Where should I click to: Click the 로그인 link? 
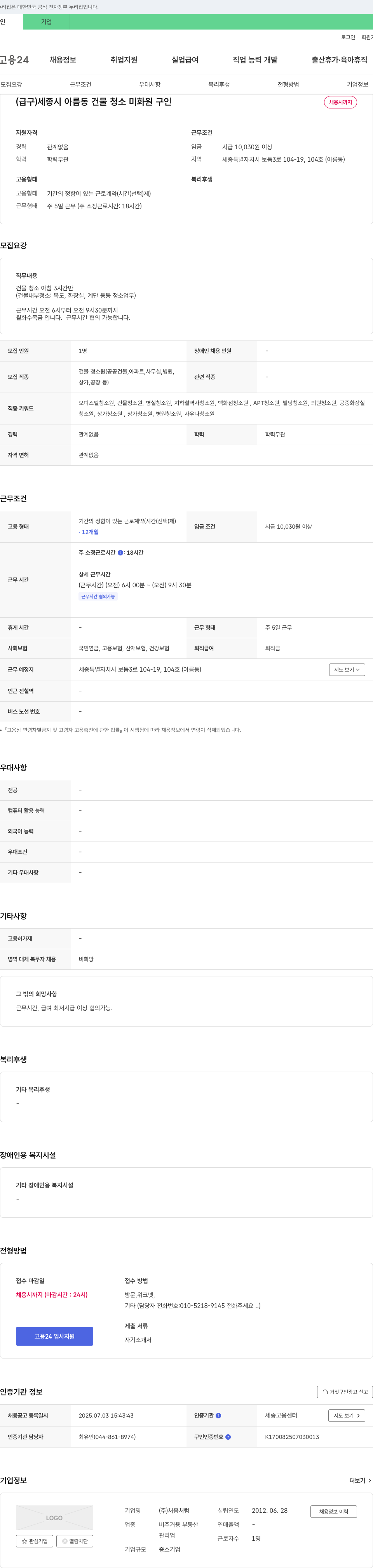click(x=348, y=38)
